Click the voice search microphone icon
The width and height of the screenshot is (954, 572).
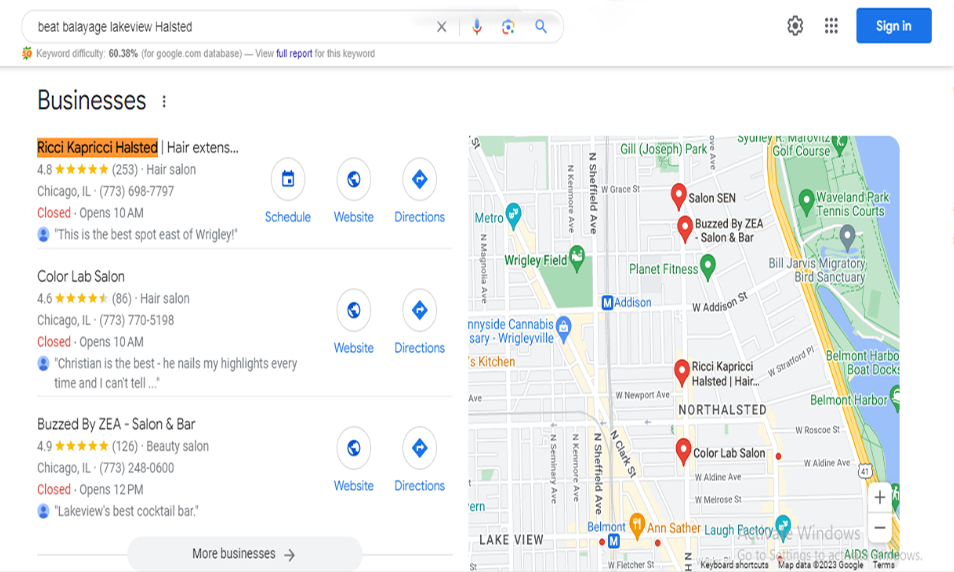(x=477, y=27)
